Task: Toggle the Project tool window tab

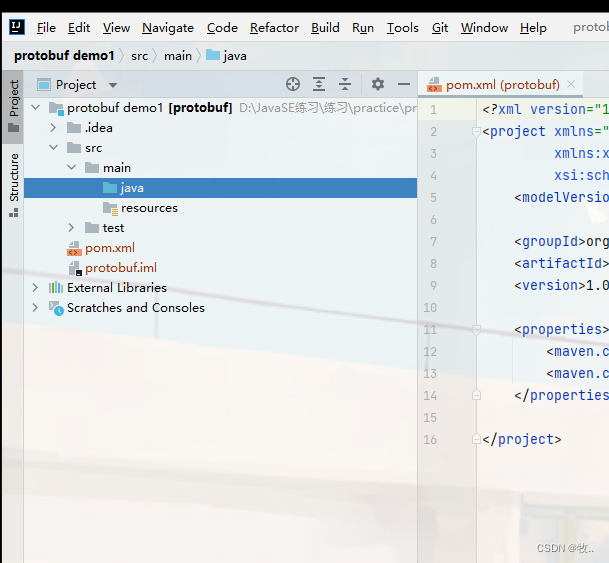Action: [x=14, y=106]
